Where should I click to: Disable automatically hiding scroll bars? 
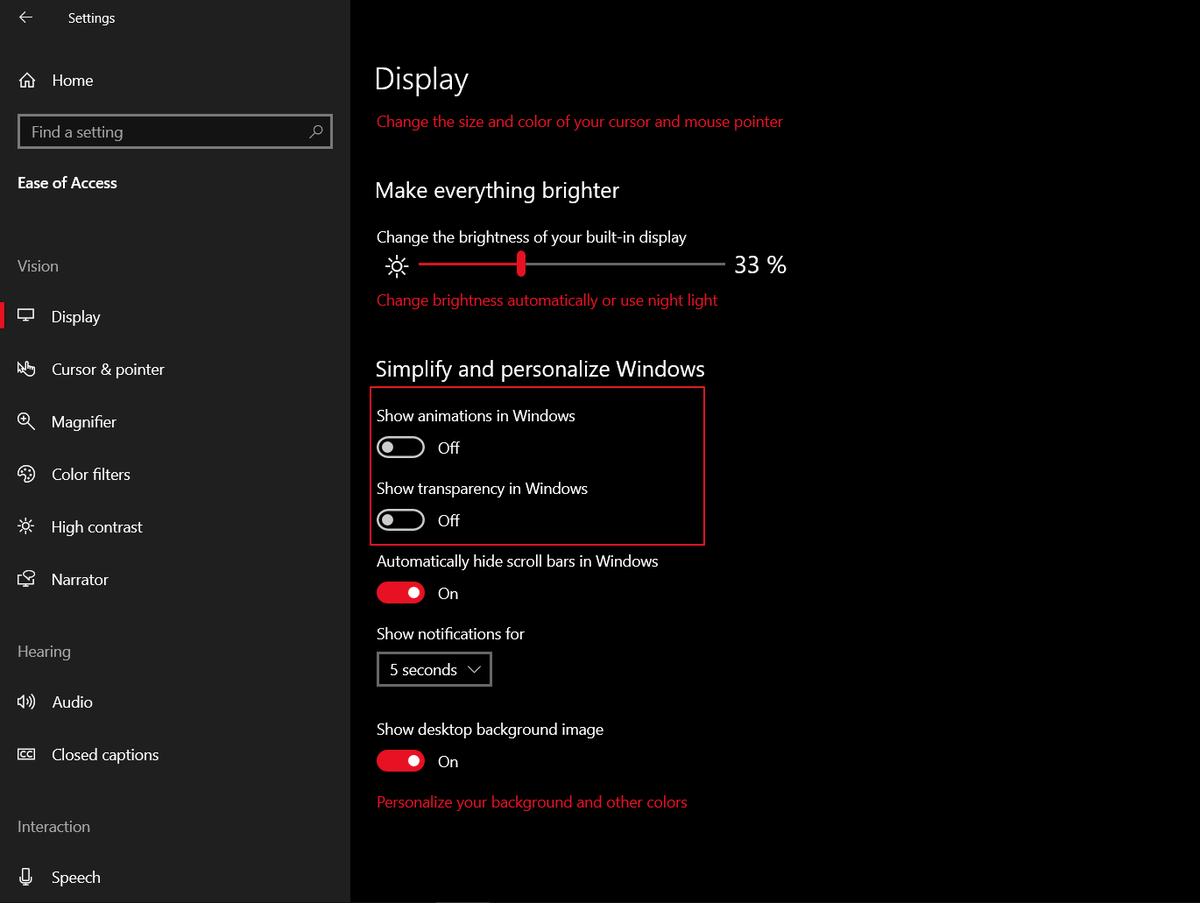coord(401,593)
